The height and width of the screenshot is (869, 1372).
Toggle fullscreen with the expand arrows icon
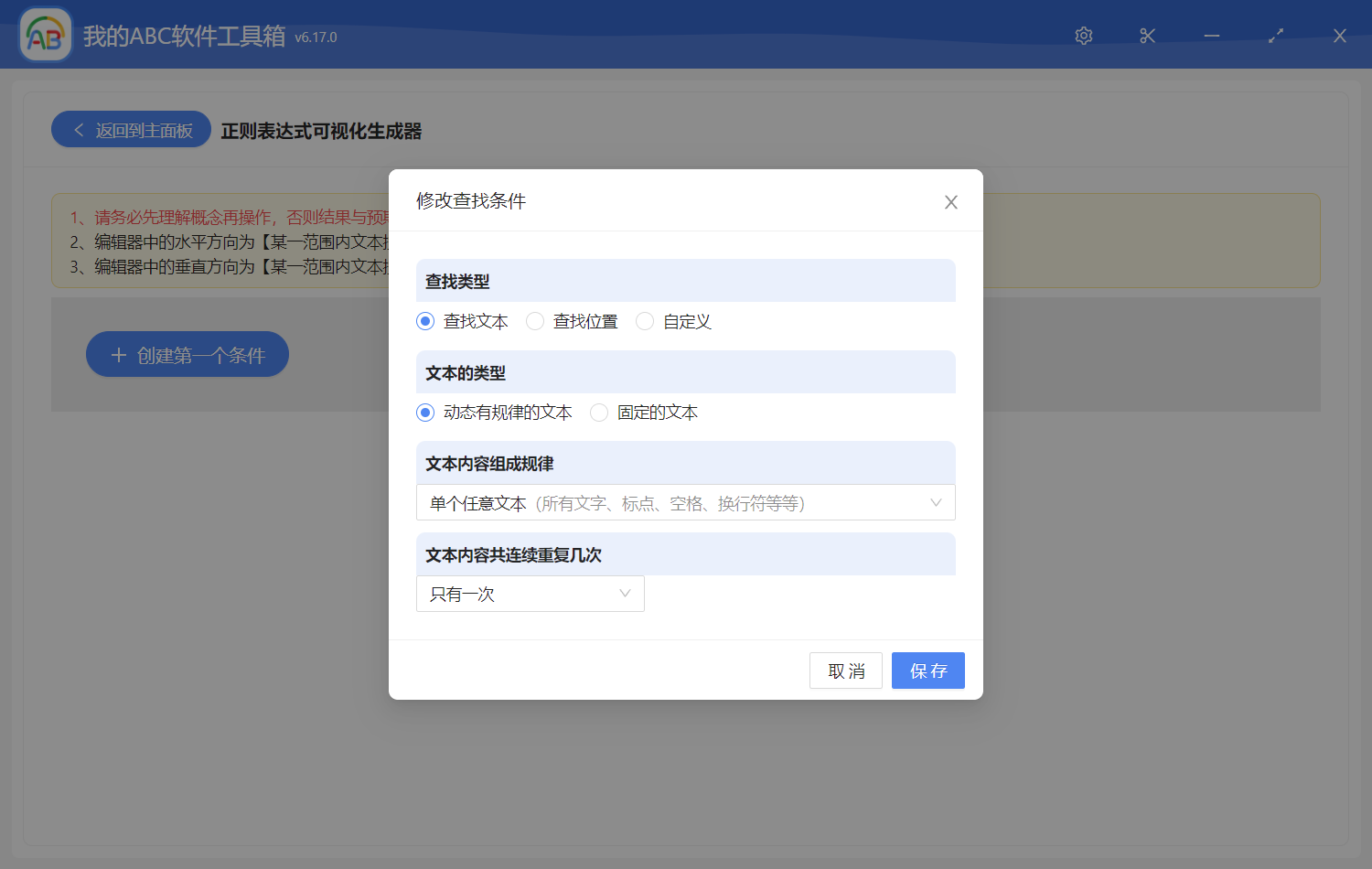(x=1276, y=36)
